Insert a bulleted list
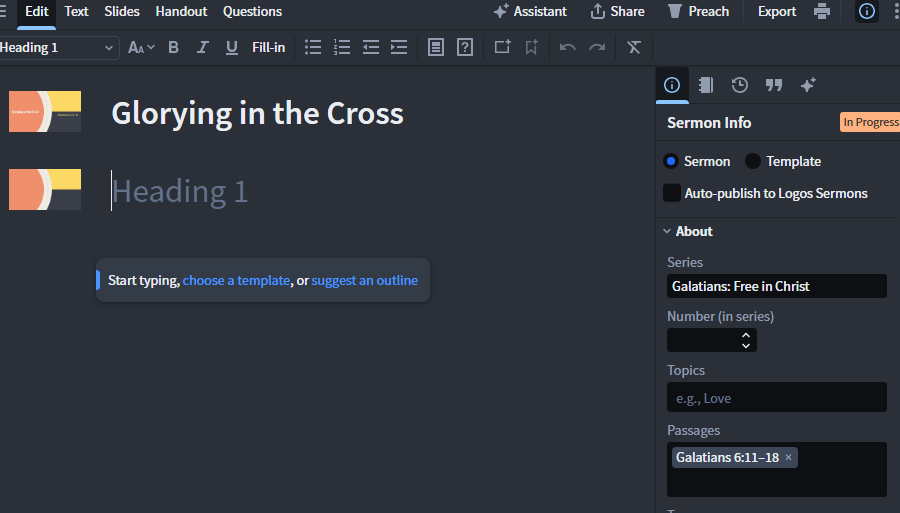 pos(313,48)
